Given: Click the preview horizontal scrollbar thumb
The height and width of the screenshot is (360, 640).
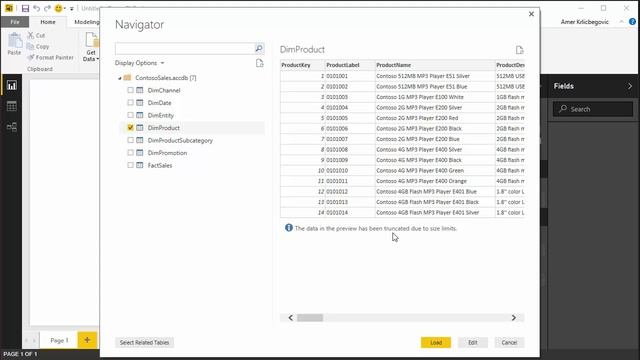Looking at the screenshot, I should click(310, 318).
